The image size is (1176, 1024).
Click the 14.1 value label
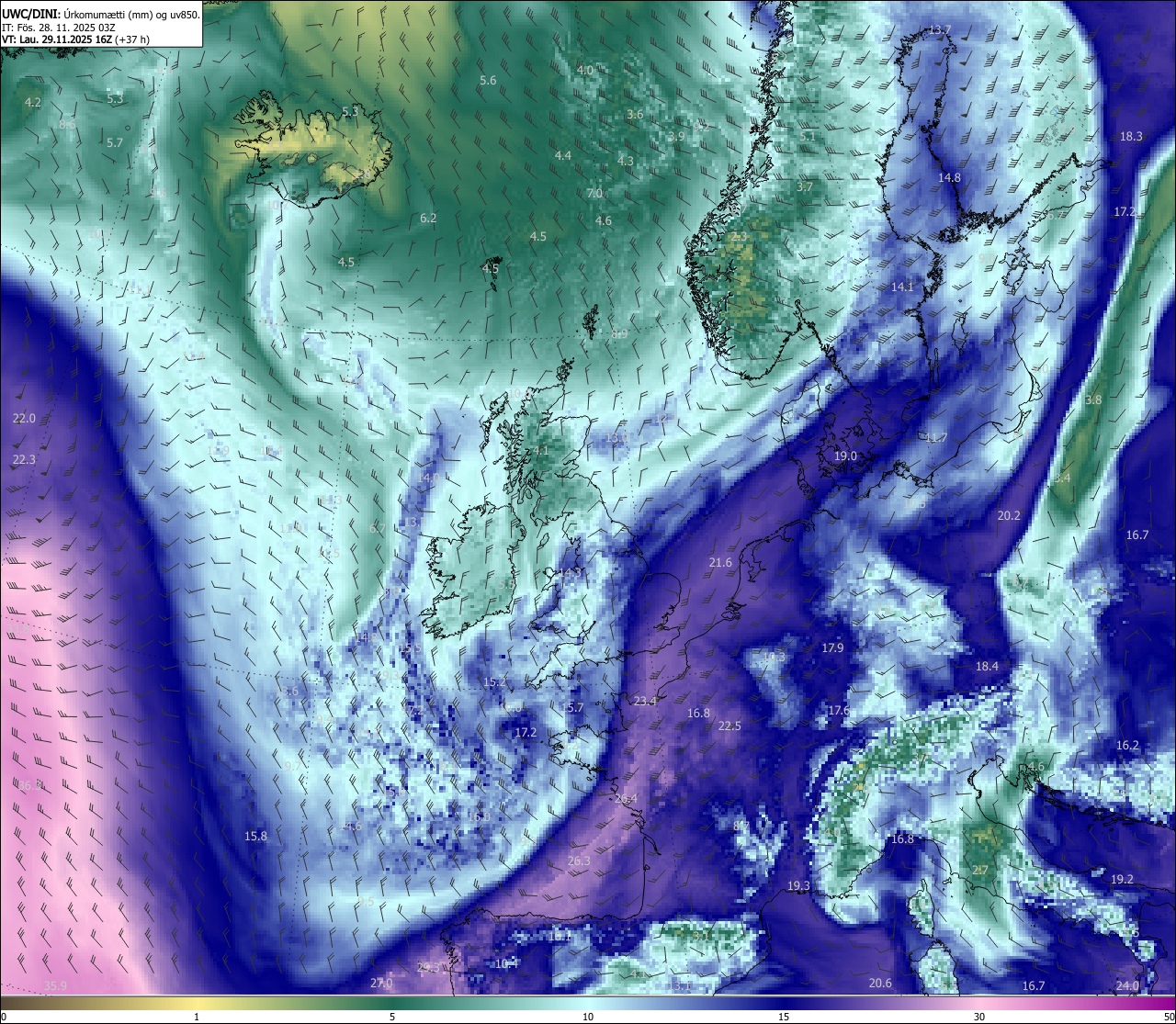coord(902,287)
